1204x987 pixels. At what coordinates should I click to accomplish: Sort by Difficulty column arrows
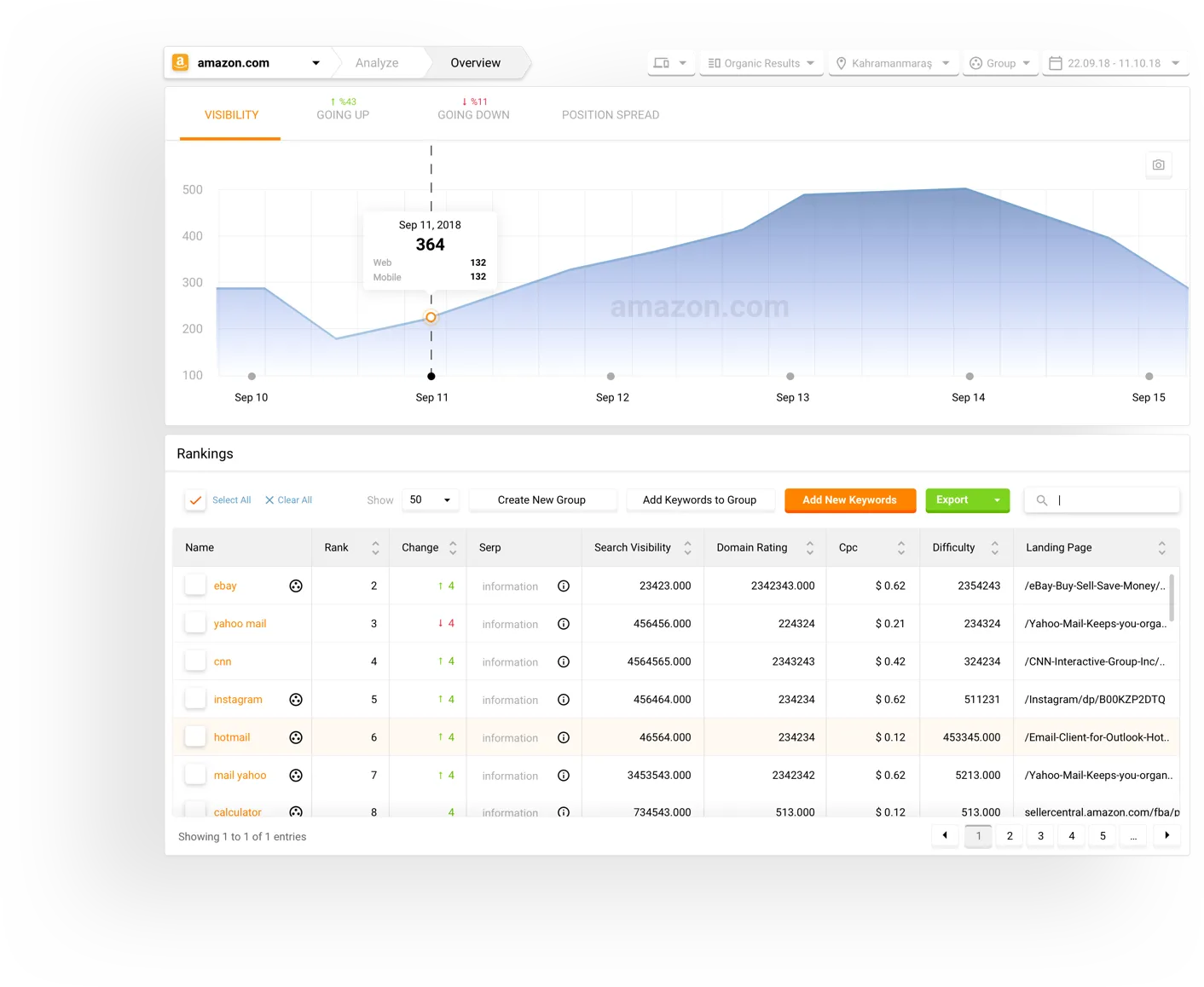point(994,548)
